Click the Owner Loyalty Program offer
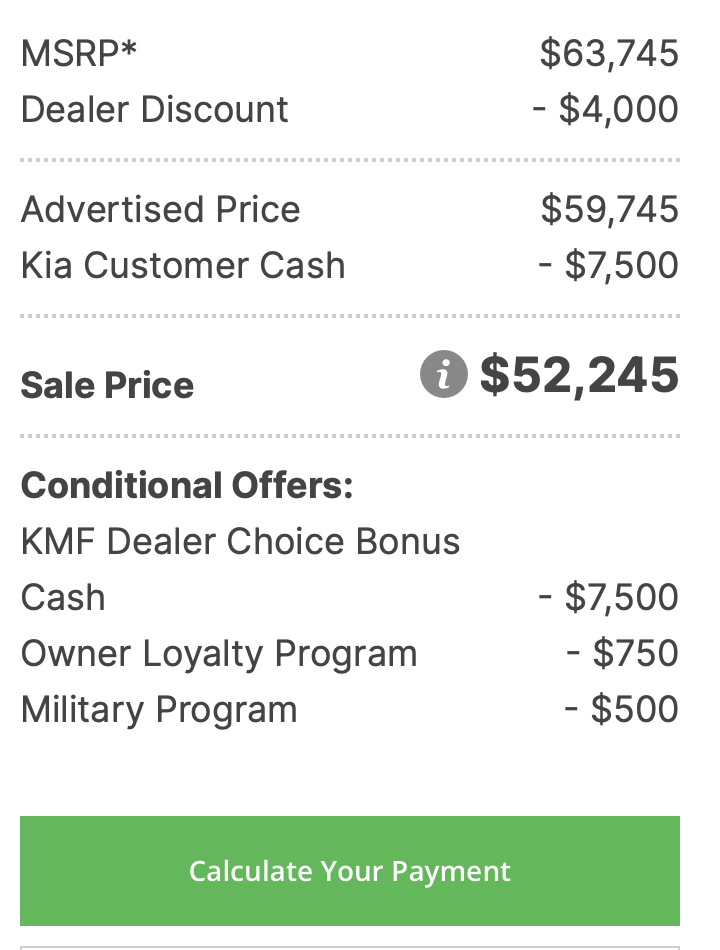Image resolution: width=720 pixels, height=950 pixels. pyautogui.click(x=219, y=654)
